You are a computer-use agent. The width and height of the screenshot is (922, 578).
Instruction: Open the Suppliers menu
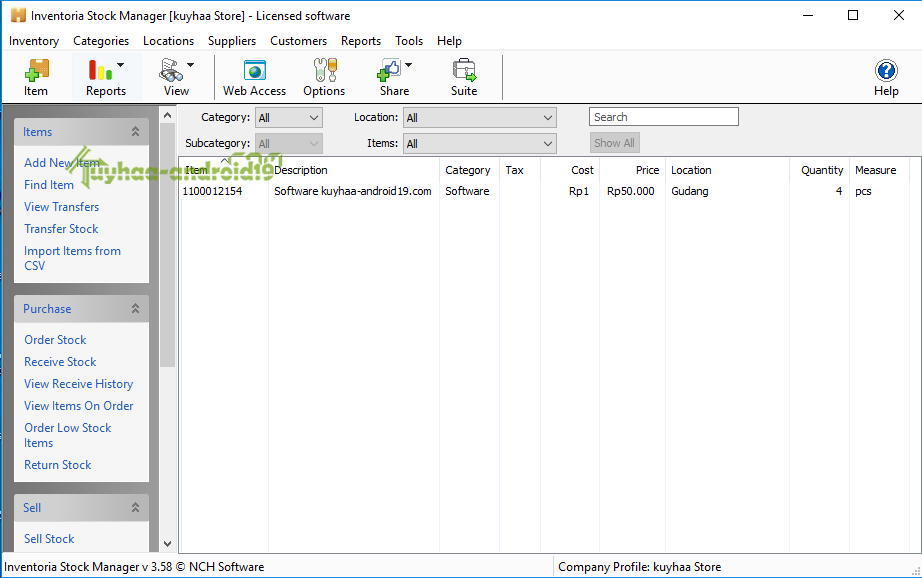point(232,41)
